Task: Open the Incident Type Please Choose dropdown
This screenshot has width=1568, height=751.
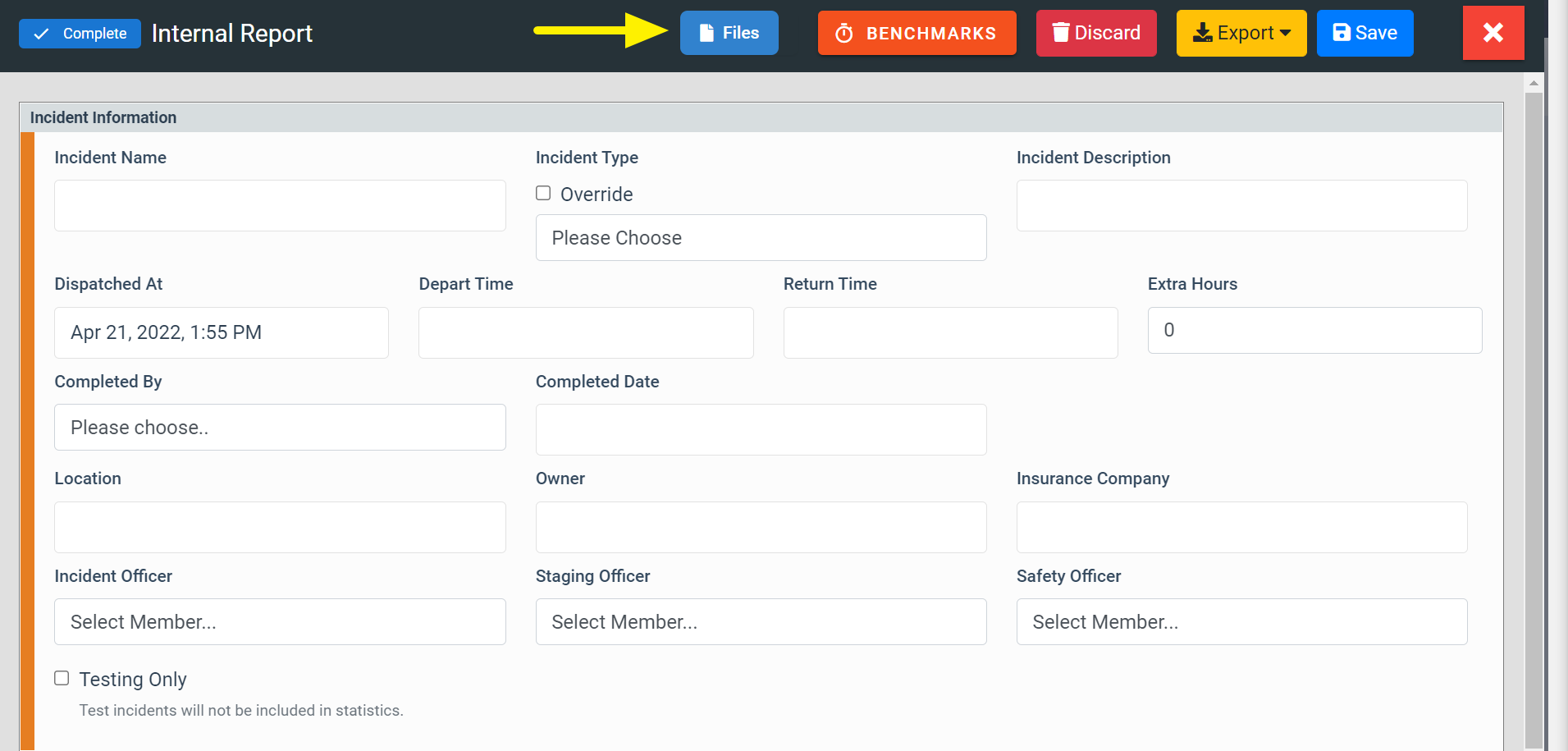Action: click(x=761, y=238)
